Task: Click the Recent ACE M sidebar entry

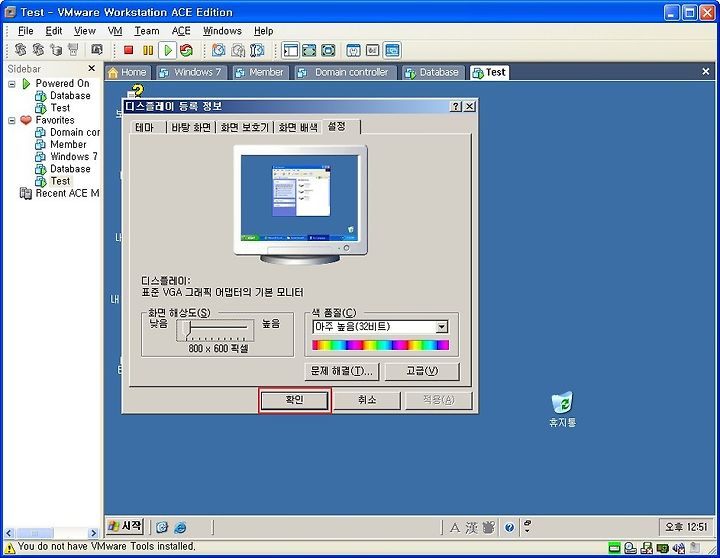Action: coord(60,193)
